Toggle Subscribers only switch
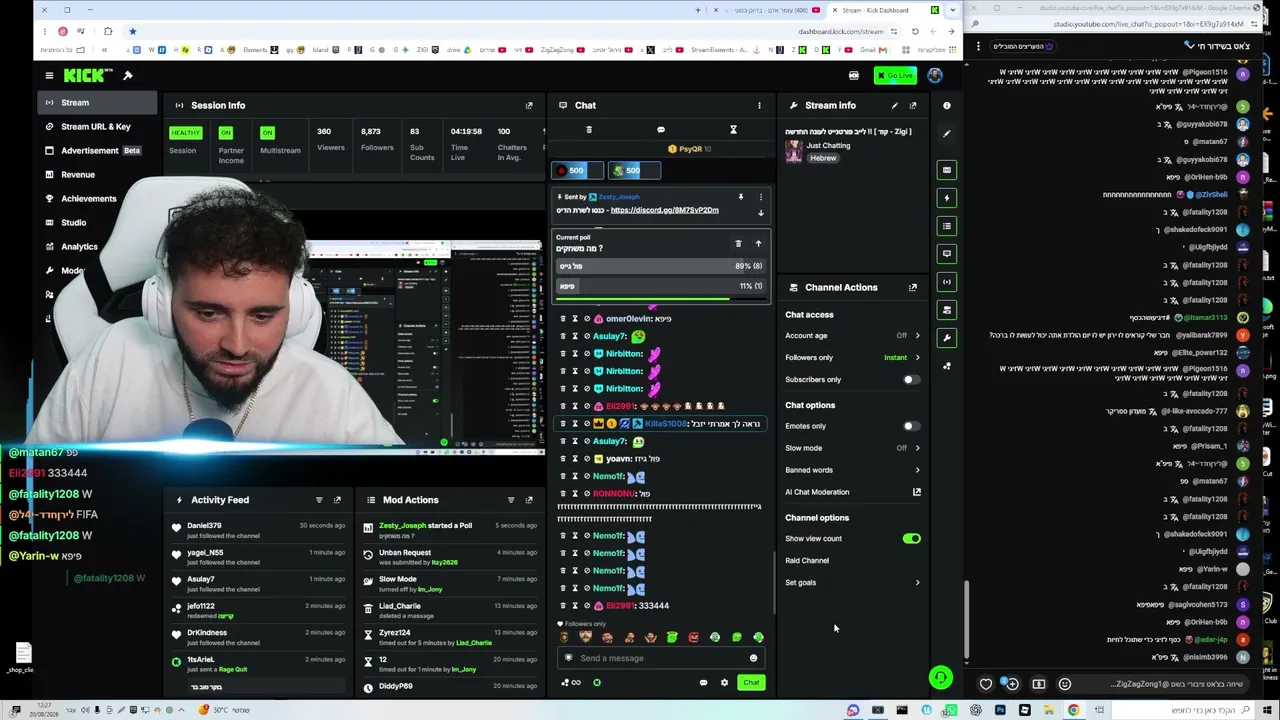This screenshot has height=720, width=1280. tap(910, 380)
